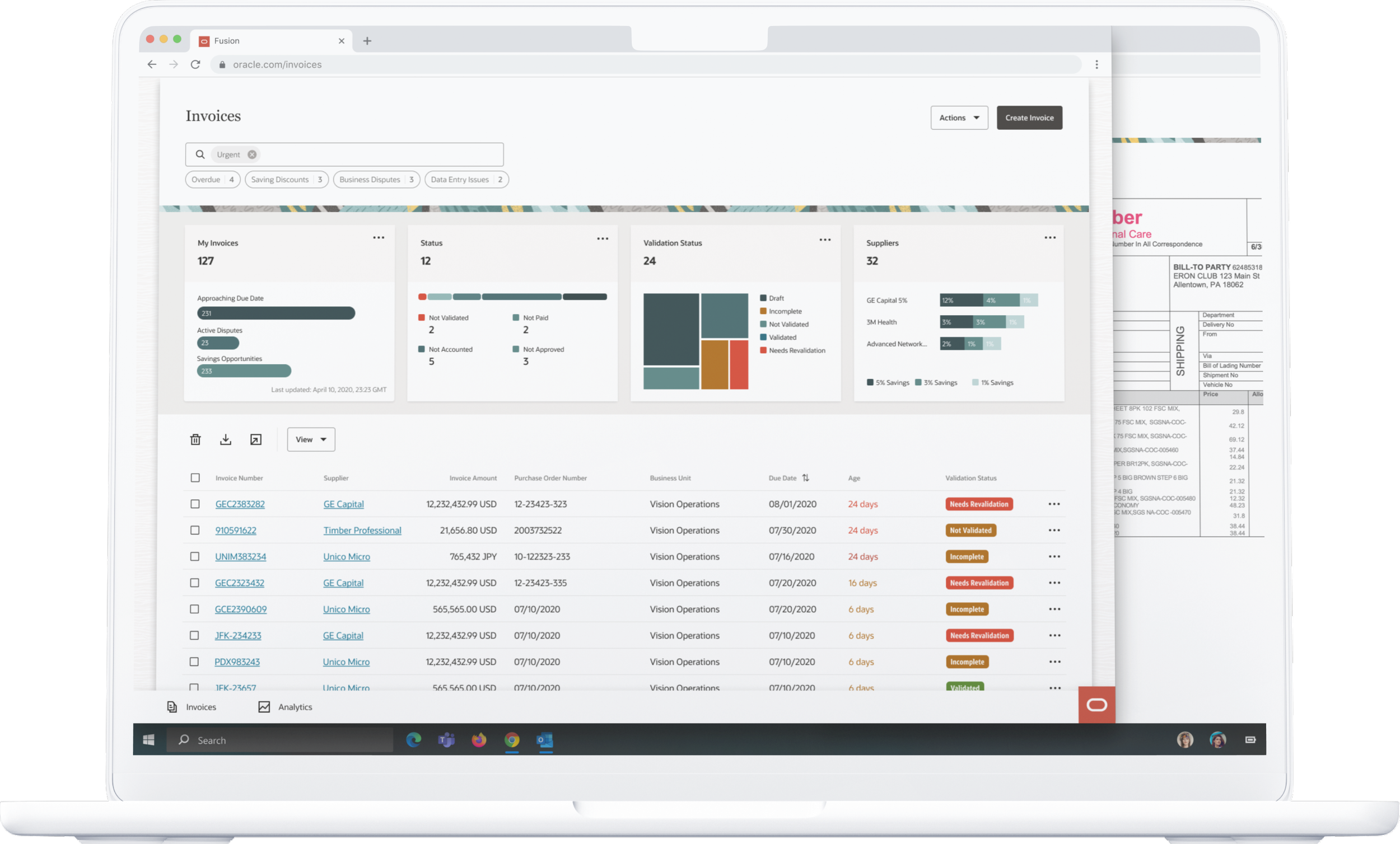Reload the browser page
This screenshot has width=1400, height=844.
[x=195, y=65]
